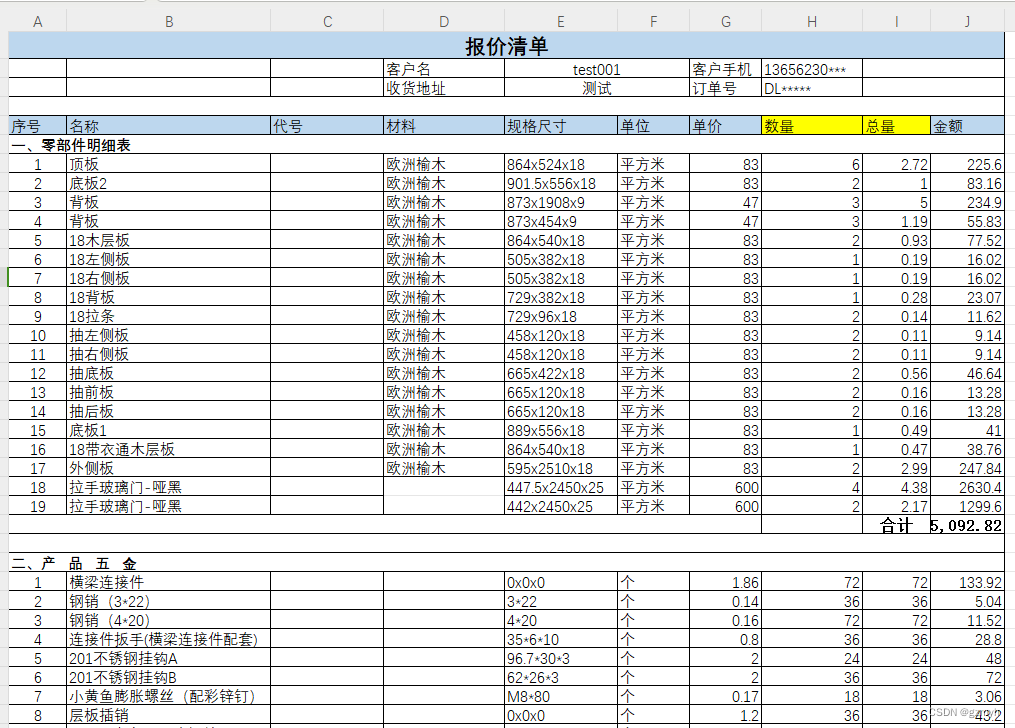Click size cell 447.5x2450x25
This screenshot has width=1015, height=728.
561,487
